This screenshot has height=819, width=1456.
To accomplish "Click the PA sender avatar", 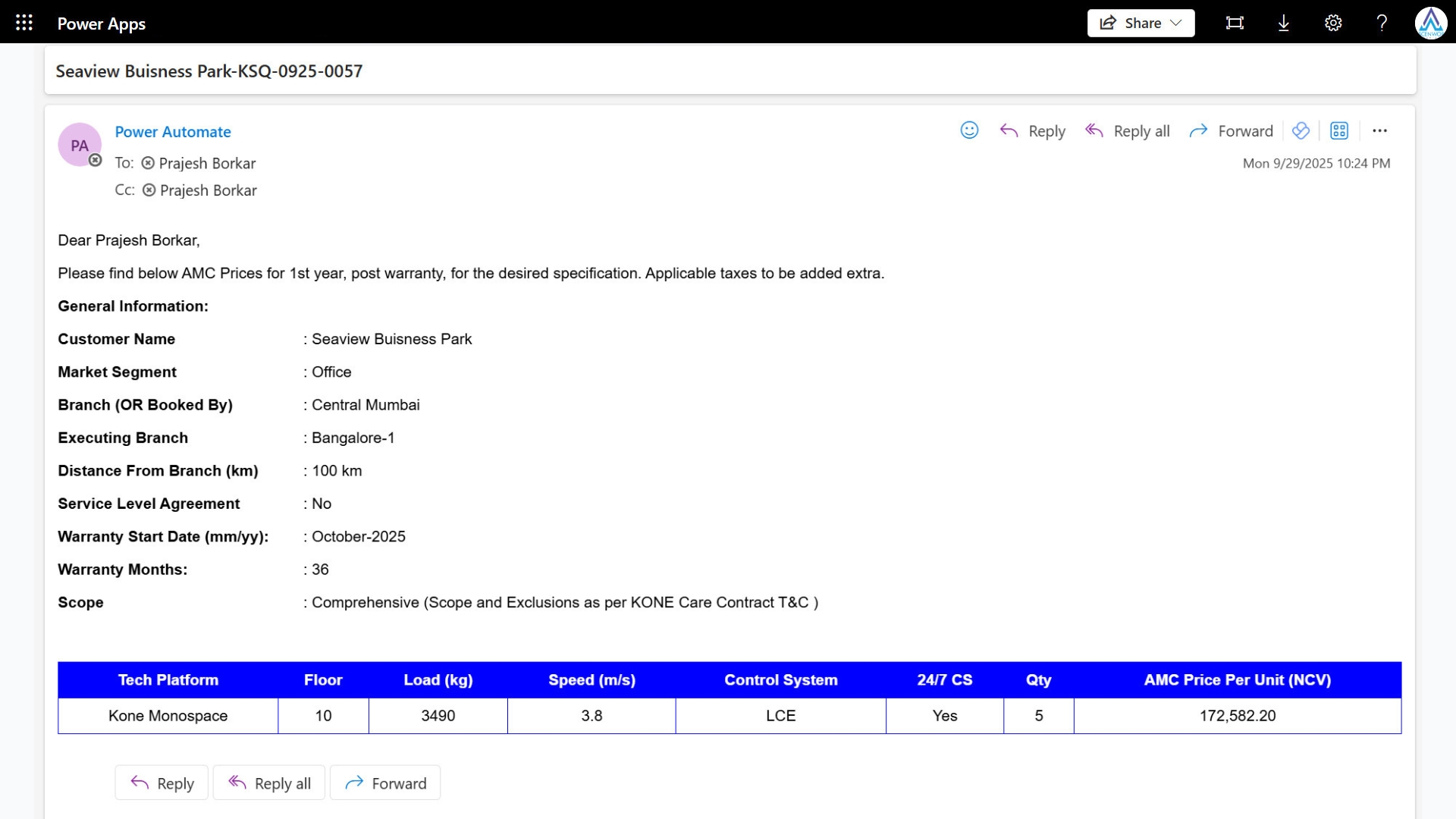I will click(79, 145).
